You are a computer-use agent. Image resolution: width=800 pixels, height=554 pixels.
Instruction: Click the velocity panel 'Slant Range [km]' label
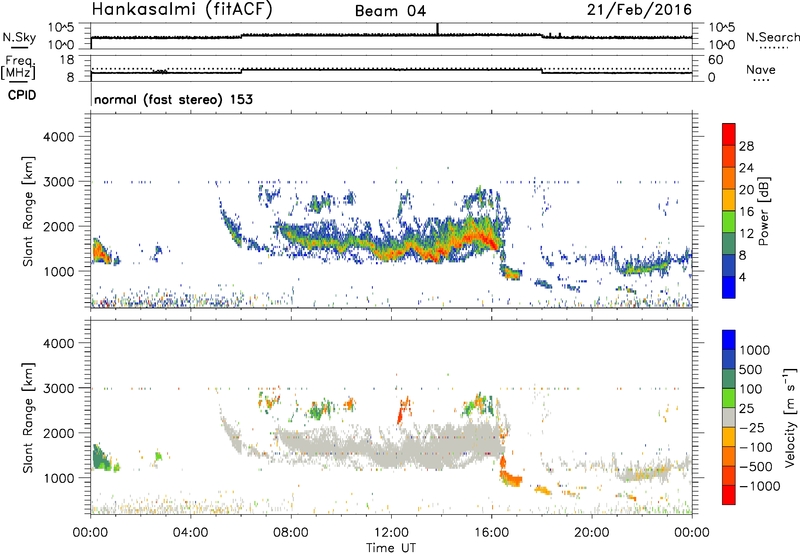28,417
